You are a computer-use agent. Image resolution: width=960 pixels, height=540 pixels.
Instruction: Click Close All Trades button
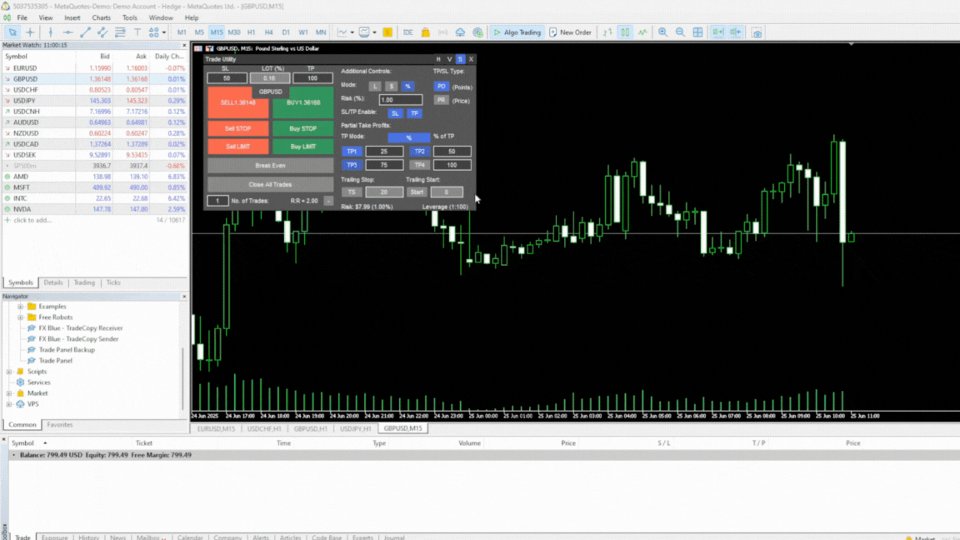pos(270,184)
